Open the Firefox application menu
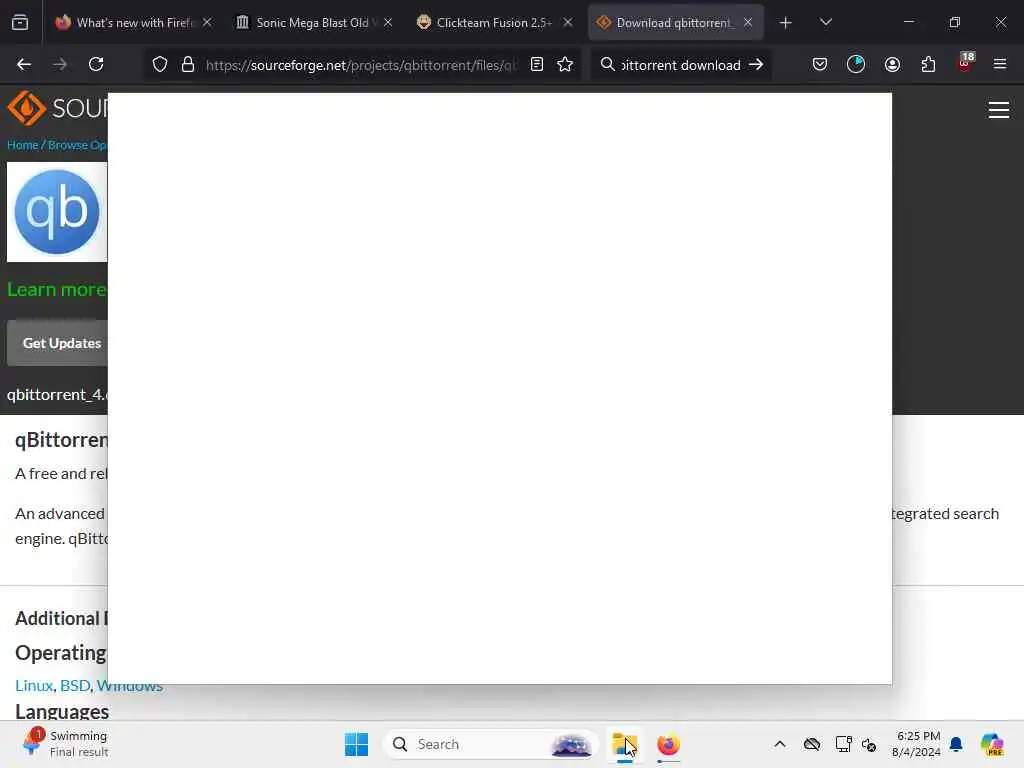Image resolution: width=1024 pixels, height=768 pixels. [x=1000, y=64]
